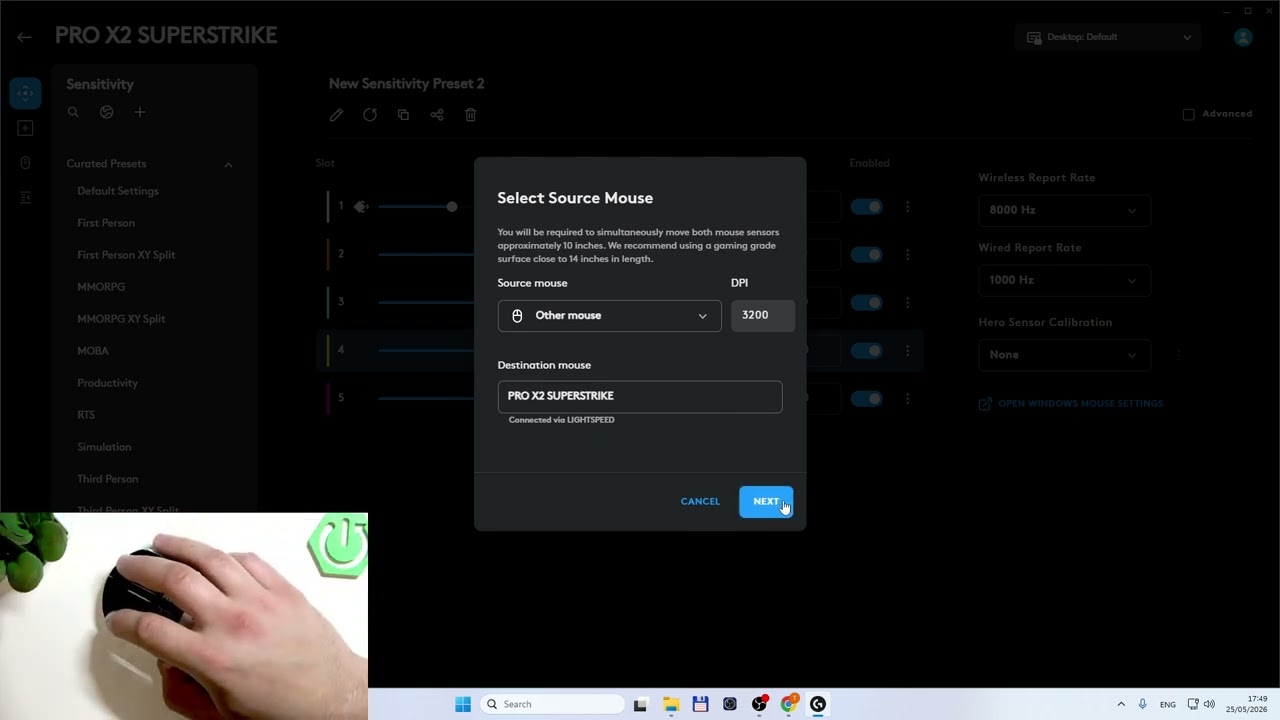This screenshot has height=720, width=1280.
Task: Delete preset using the trash icon
Action: [x=471, y=115]
